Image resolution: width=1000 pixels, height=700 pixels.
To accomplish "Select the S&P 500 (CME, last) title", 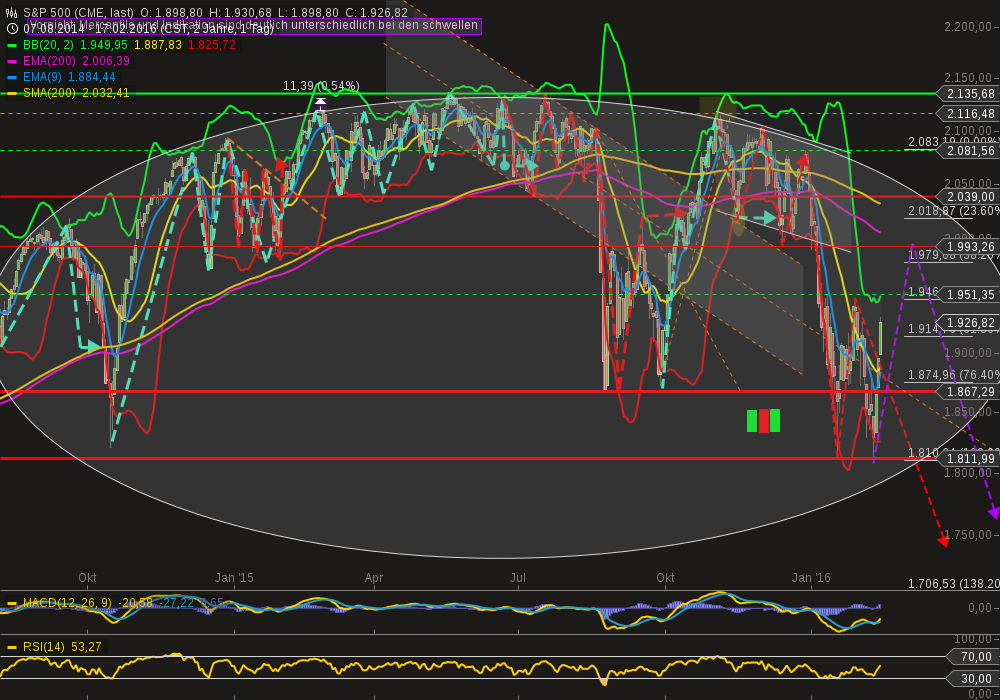I will coord(78,13).
